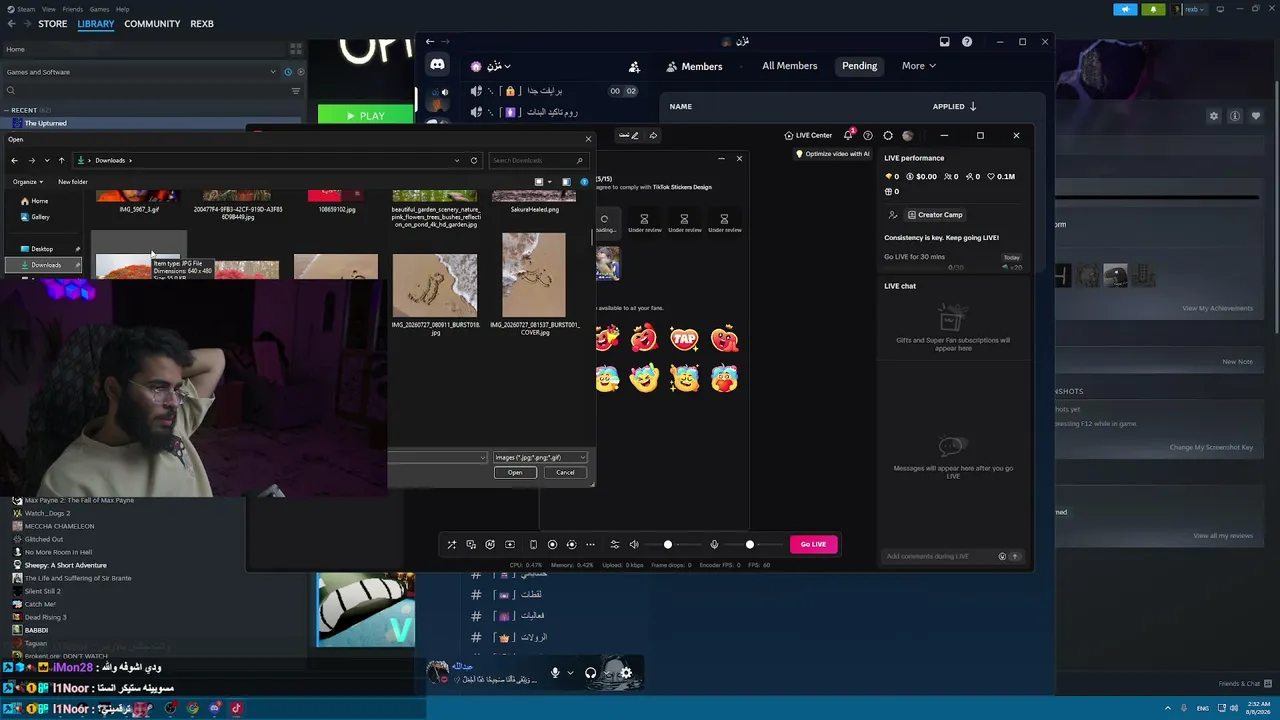Select Desktop in dialog navigation pane

(x=41, y=249)
